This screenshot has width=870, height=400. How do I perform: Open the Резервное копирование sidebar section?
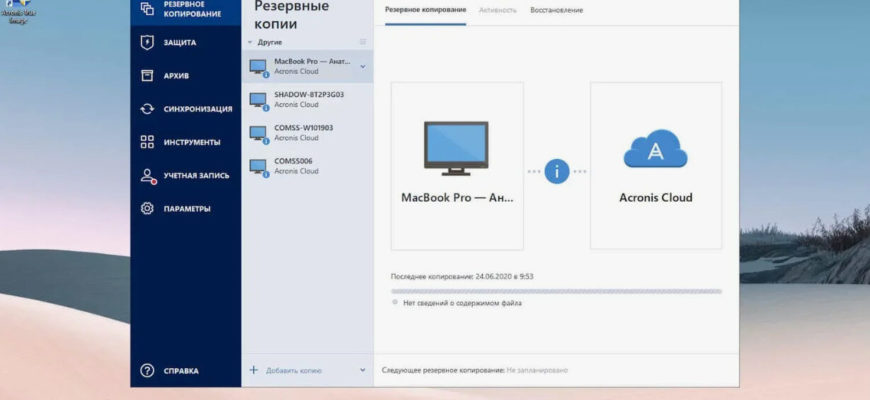pyautogui.click(x=185, y=10)
